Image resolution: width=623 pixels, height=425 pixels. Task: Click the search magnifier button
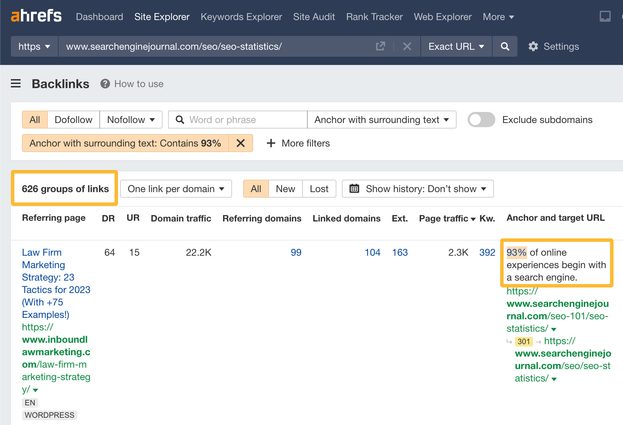click(x=505, y=46)
